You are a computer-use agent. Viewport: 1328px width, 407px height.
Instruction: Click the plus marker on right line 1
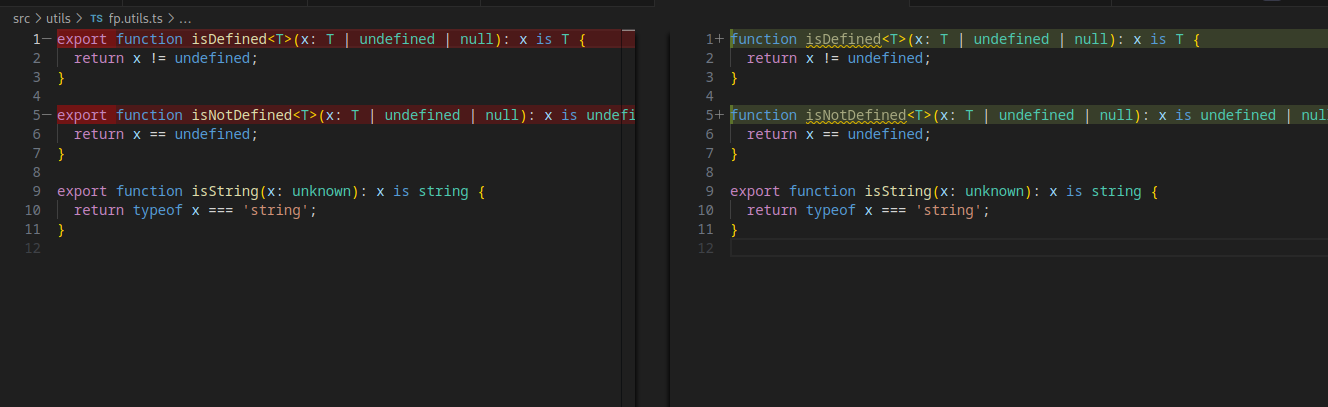tap(719, 39)
